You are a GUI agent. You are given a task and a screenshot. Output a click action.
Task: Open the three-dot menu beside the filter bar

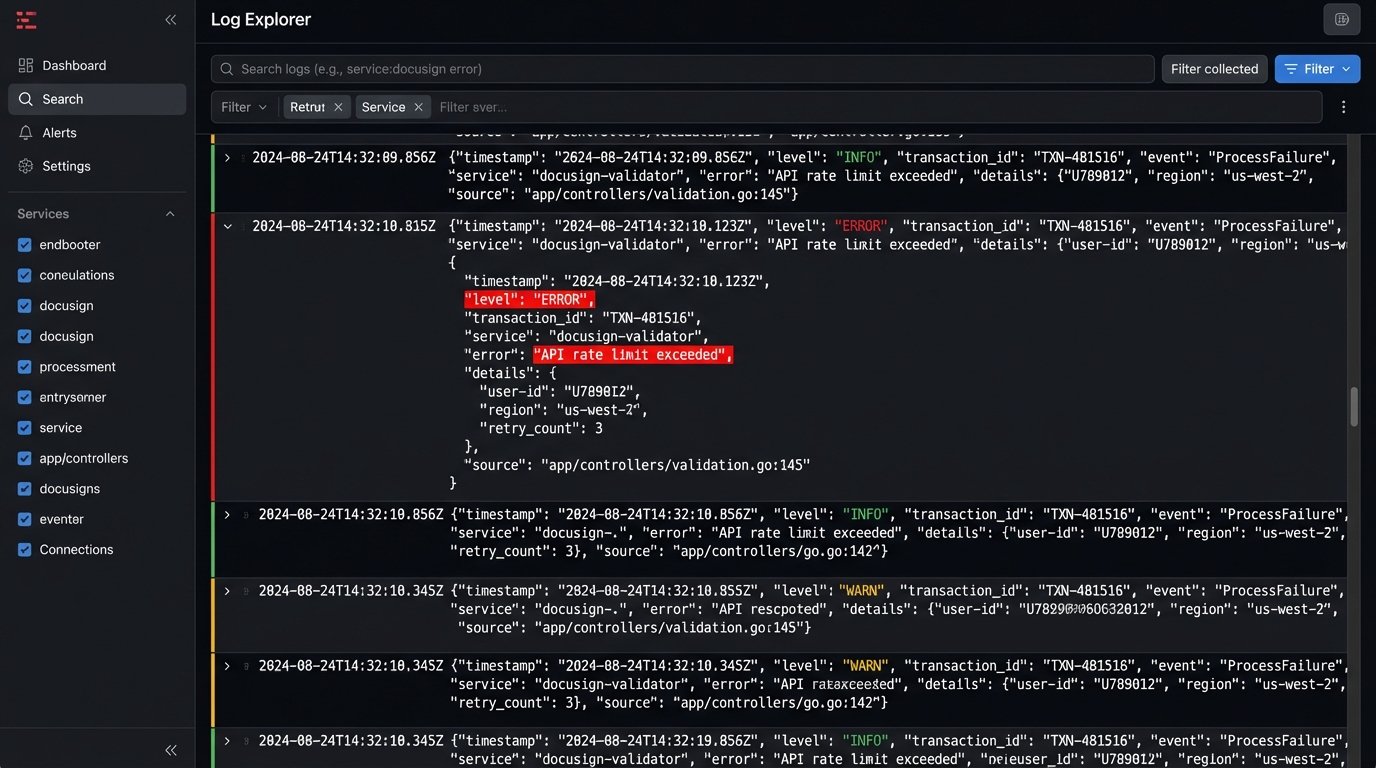pyautogui.click(x=1344, y=107)
